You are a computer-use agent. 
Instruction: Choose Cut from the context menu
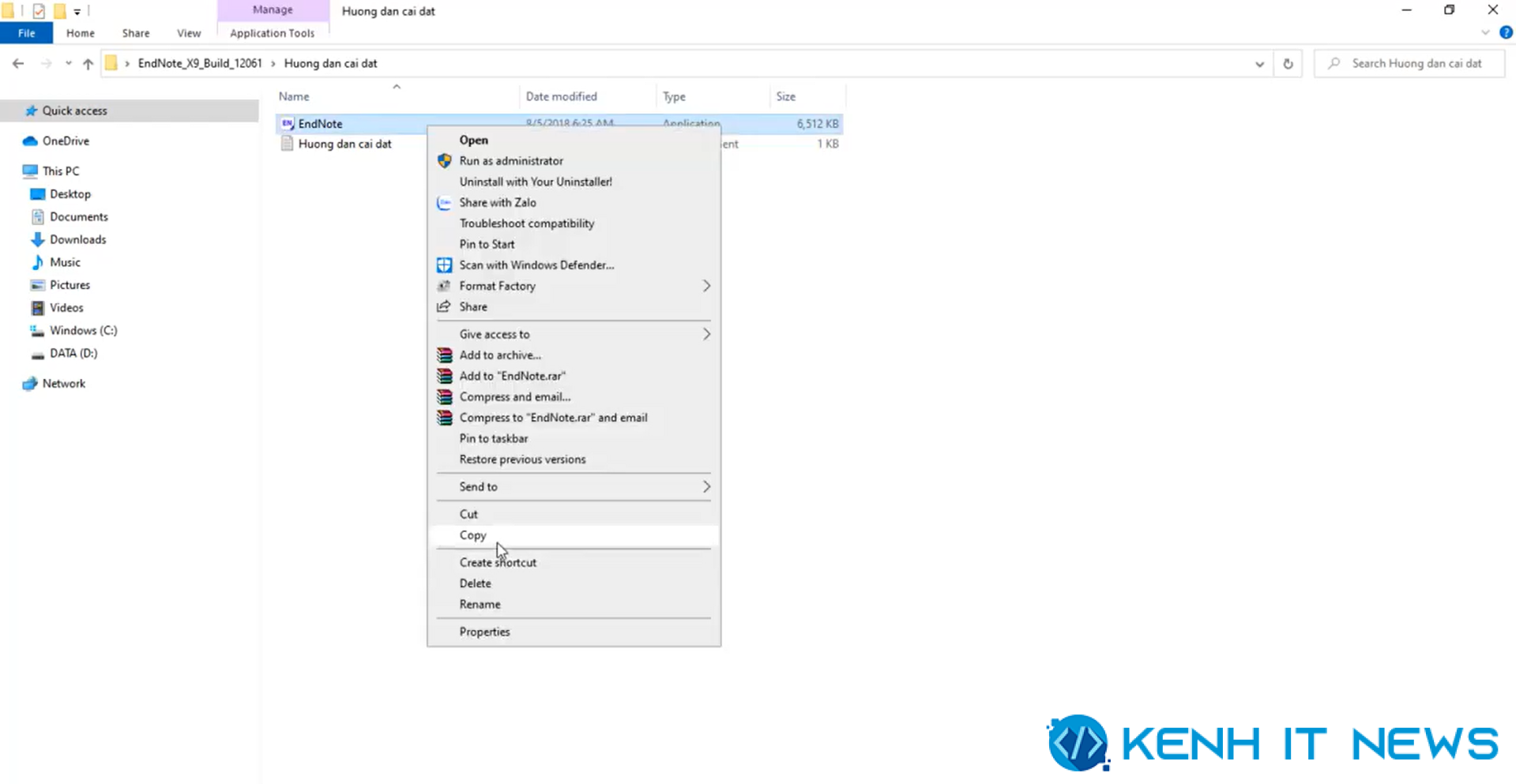[468, 514]
